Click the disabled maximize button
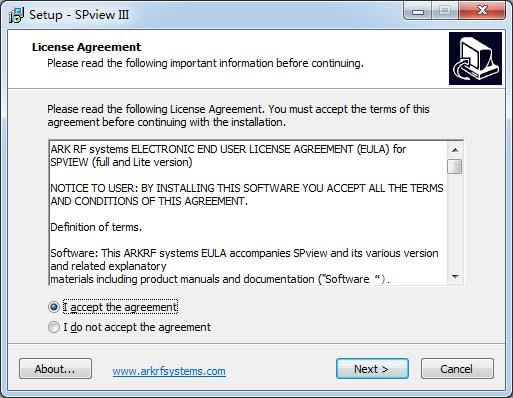This screenshot has height=398, width=513. (445, 11)
